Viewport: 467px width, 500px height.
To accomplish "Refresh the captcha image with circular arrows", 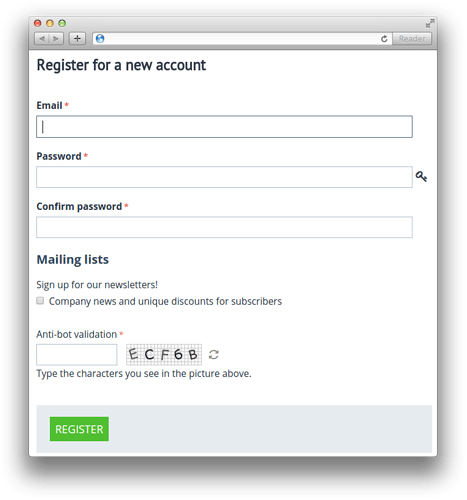I will tap(214, 354).
